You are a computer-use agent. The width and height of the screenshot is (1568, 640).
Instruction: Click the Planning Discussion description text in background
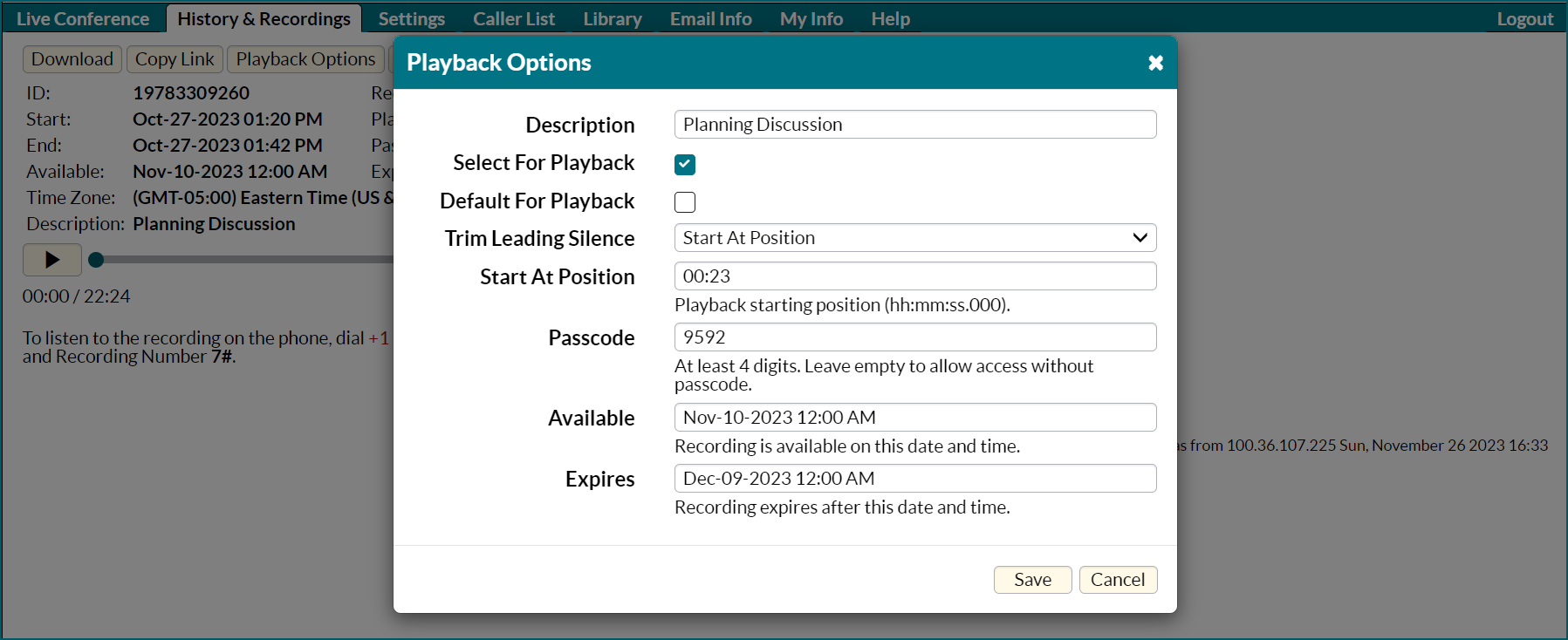[214, 224]
